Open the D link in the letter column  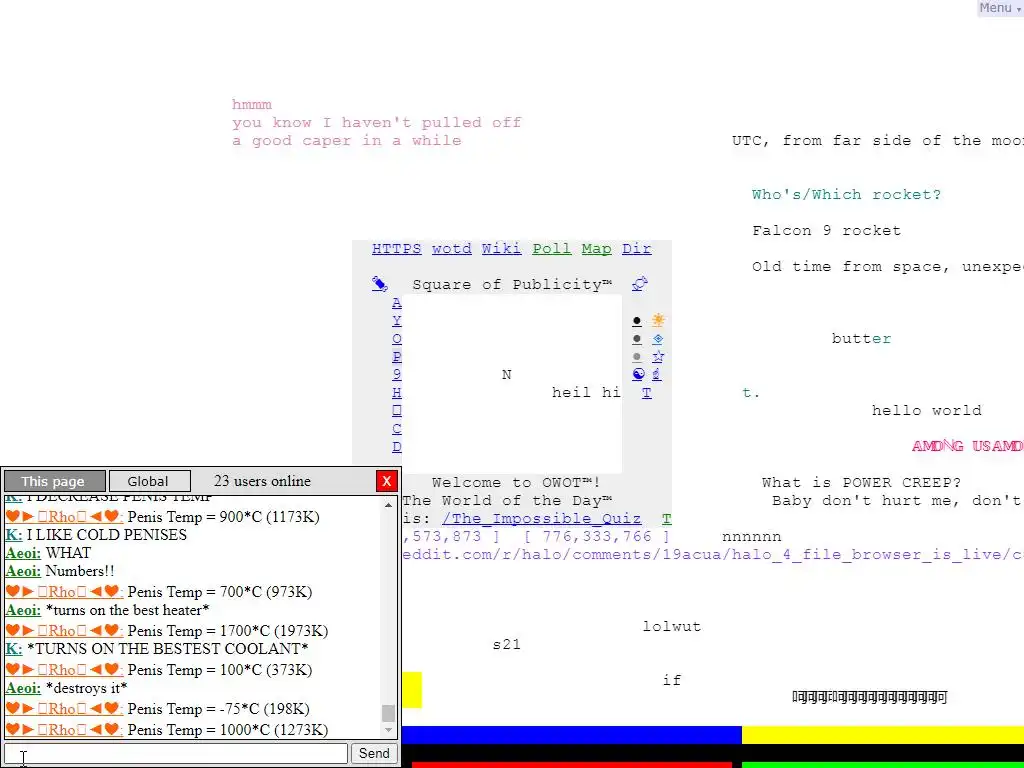pos(396,447)
